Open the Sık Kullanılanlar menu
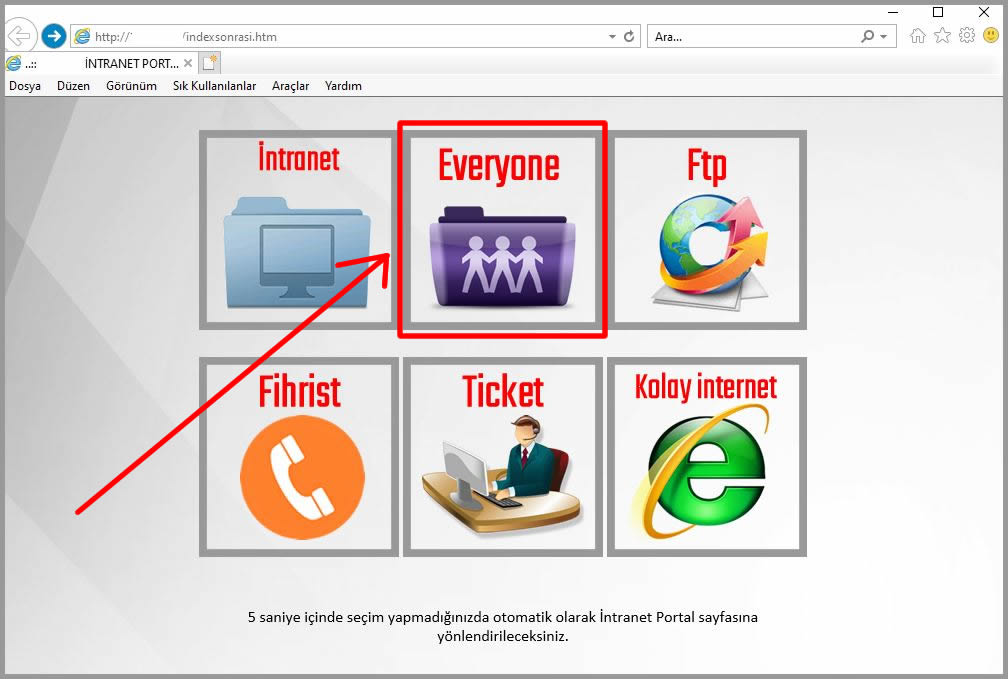 [214, 86]
